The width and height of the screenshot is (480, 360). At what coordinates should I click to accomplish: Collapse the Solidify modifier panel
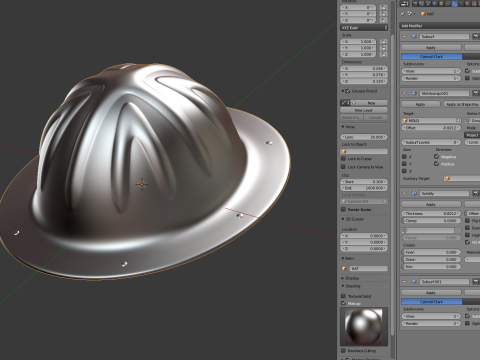(x=405, y=193)
